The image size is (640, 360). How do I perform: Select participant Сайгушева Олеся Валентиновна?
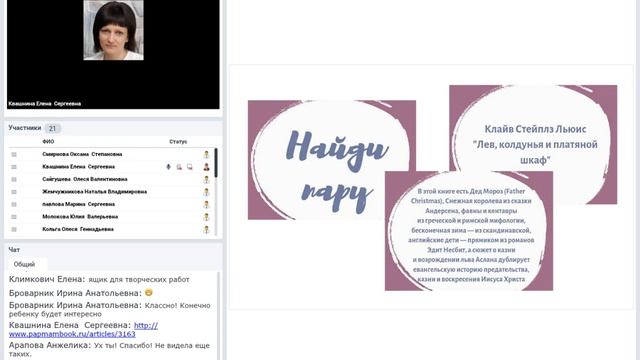click(85, 179)
